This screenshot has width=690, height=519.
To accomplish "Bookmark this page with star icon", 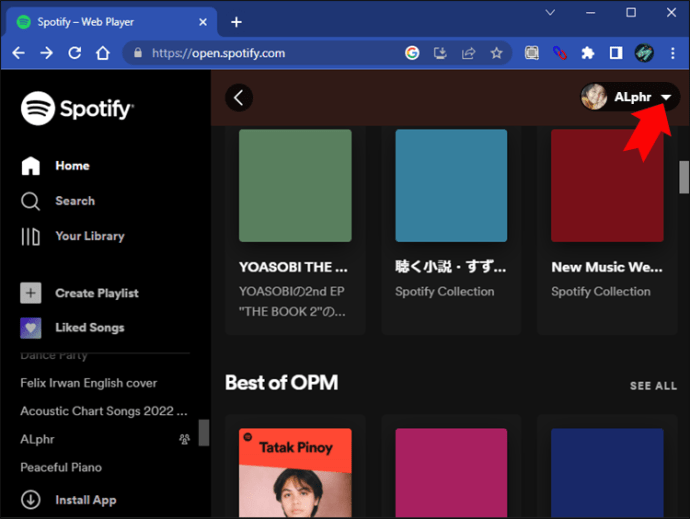I will click(497, 53).
